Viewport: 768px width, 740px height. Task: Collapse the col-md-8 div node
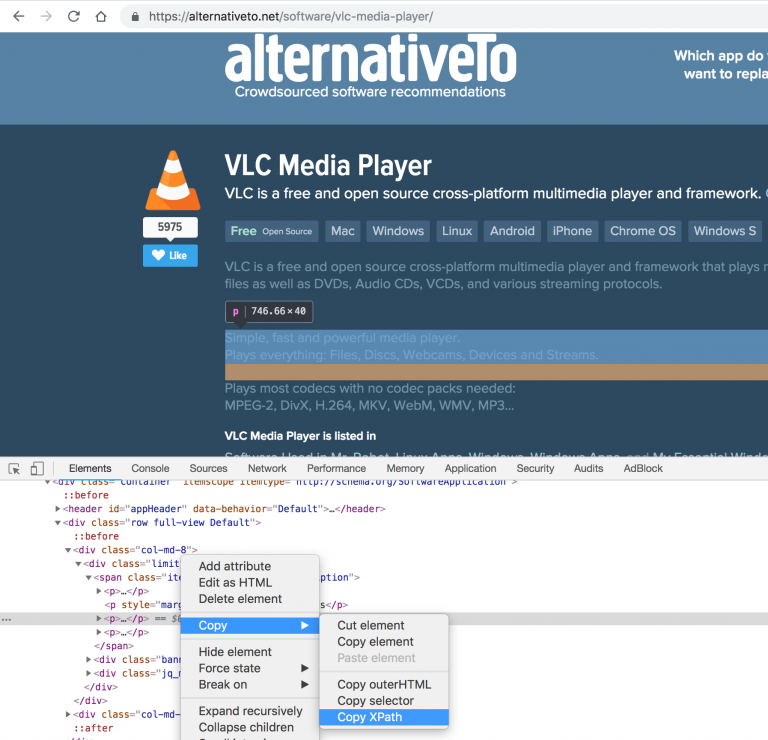[68, 550]
